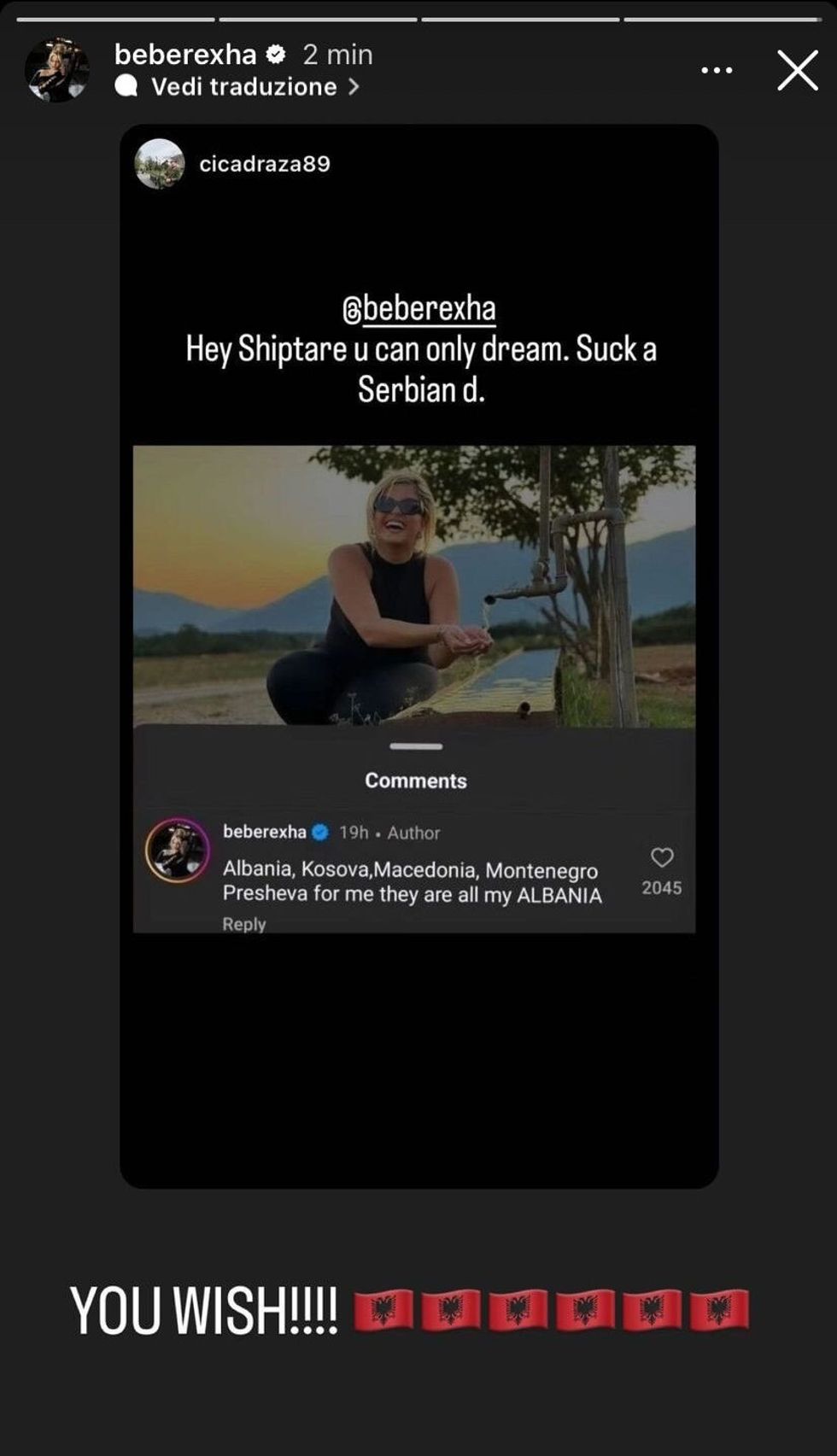837x1456 pixels.
Task: Tap the cicadraza89 profile avatar
Action: tap(160, 163)
